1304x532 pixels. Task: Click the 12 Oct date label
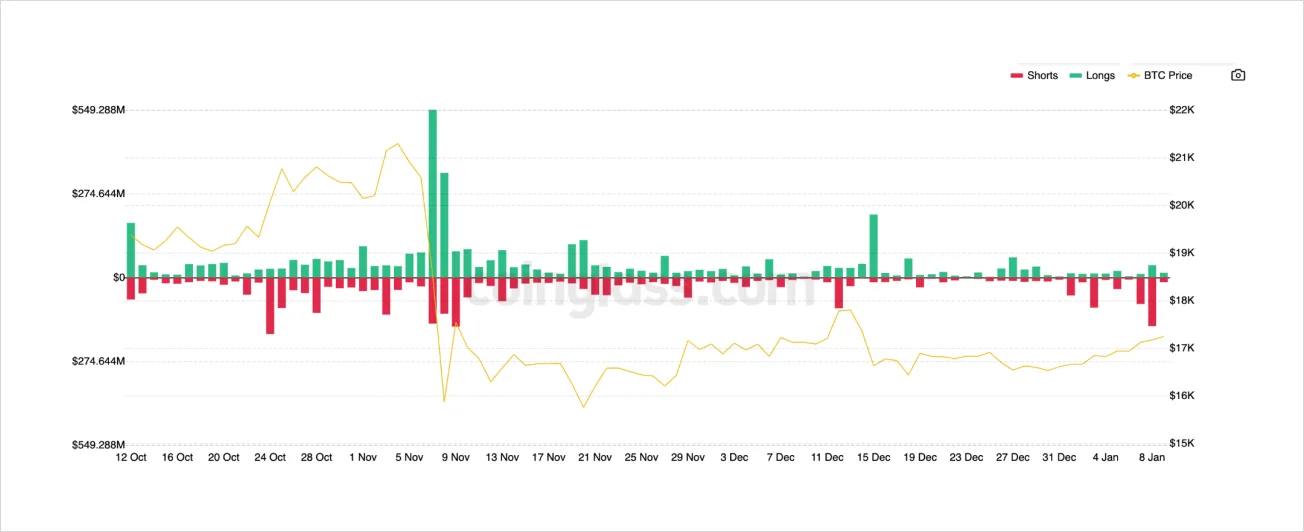click(x=131, y=458)
